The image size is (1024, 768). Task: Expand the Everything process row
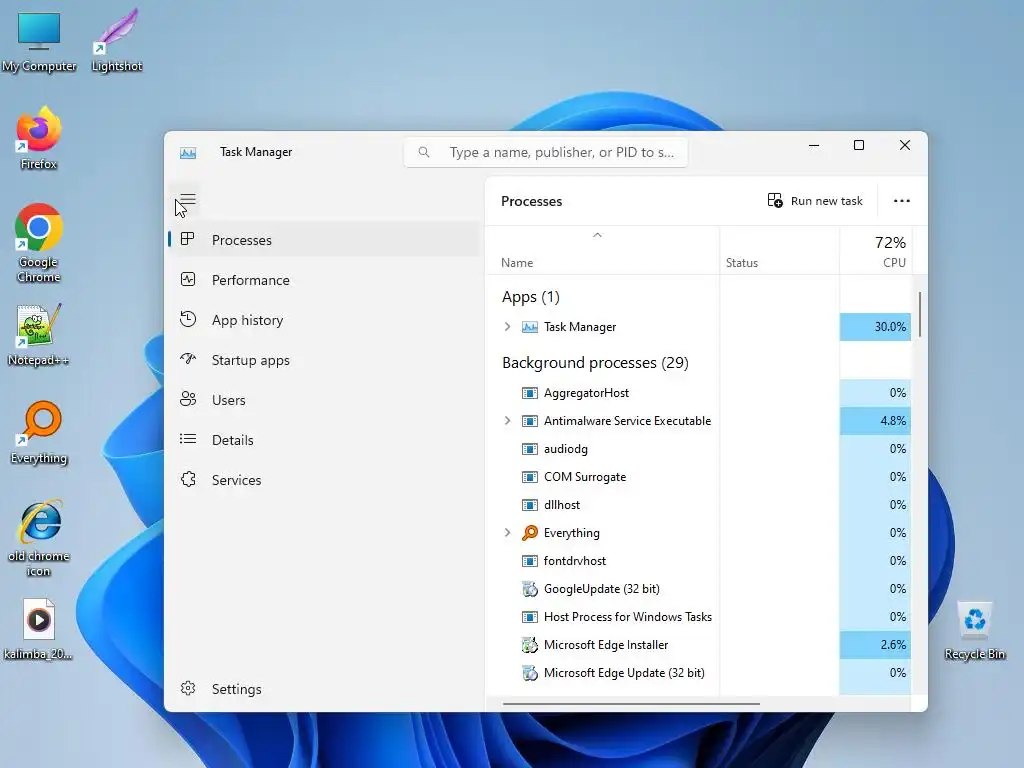[x=507, y=533]
